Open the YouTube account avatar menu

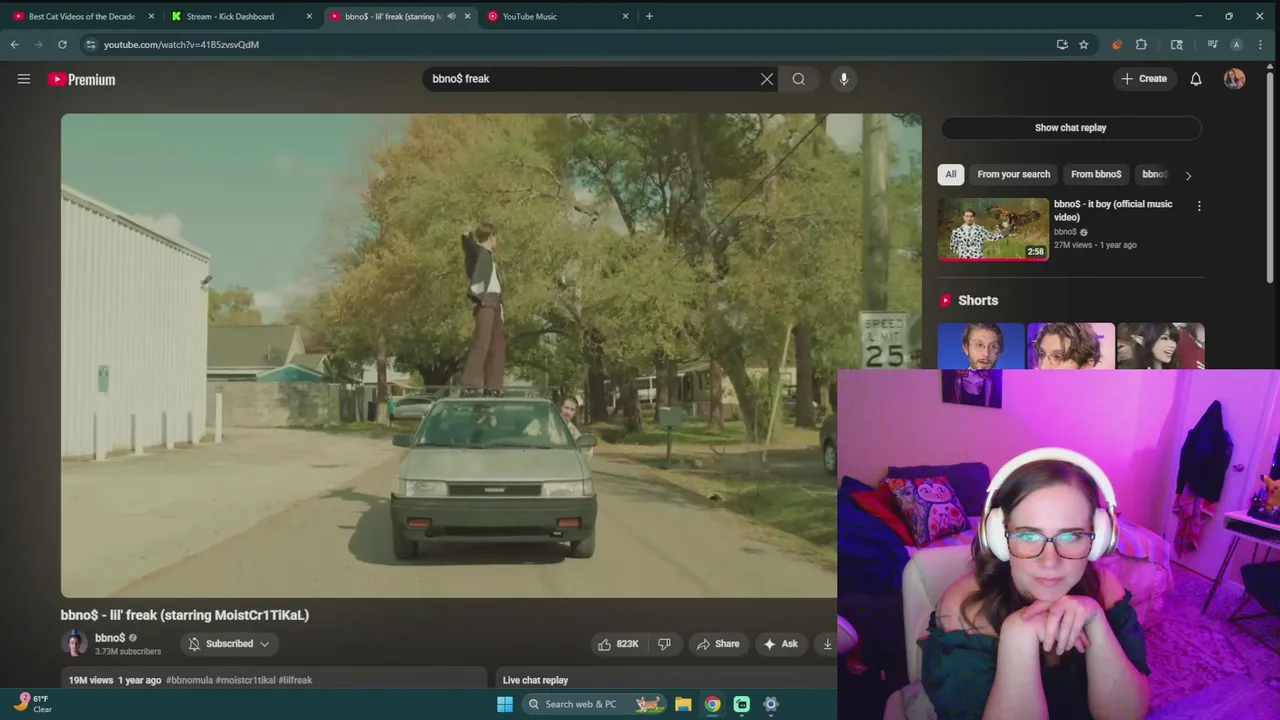coord(1234,79)
